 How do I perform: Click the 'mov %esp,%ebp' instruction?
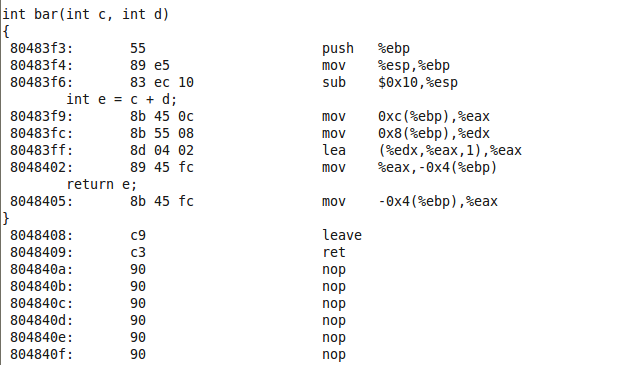click(386, 66)
